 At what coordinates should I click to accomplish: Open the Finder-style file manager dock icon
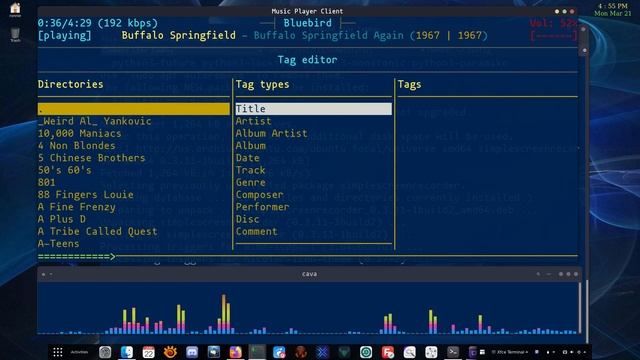(x=127, y=352)
